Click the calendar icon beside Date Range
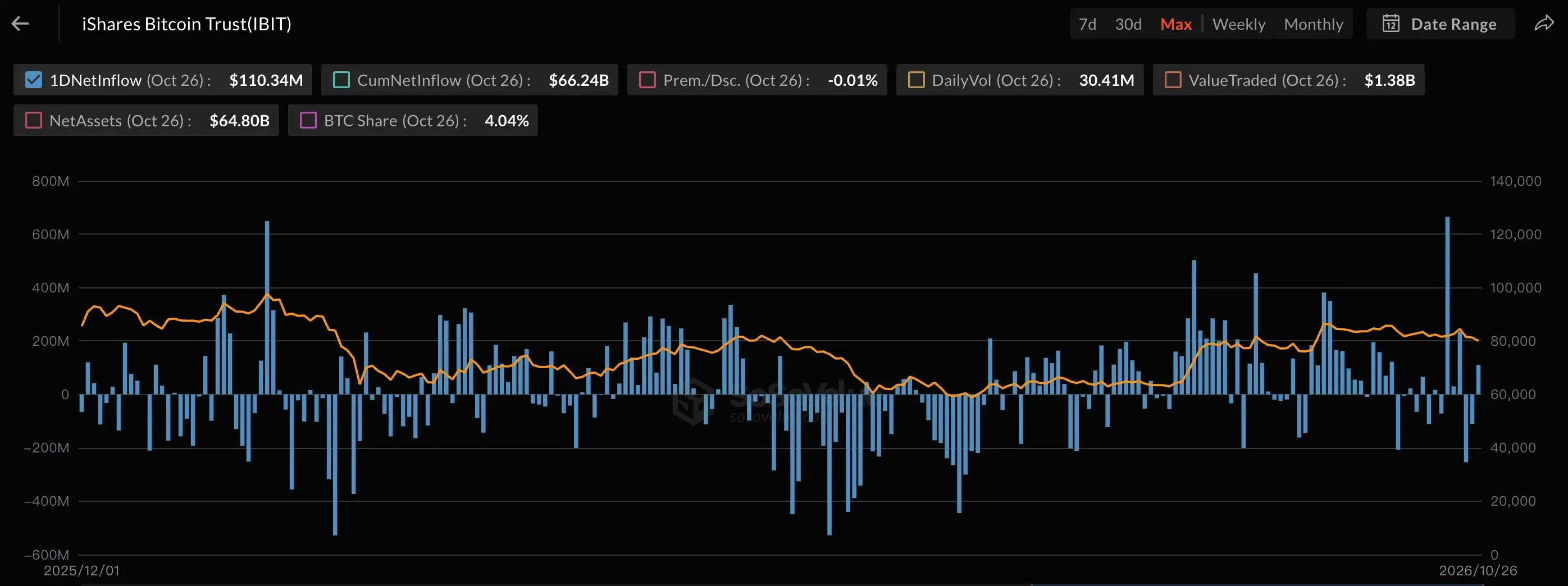The width and height of the screenshot is (1568, 586). pyautogui.click(x=1391, y=24)
